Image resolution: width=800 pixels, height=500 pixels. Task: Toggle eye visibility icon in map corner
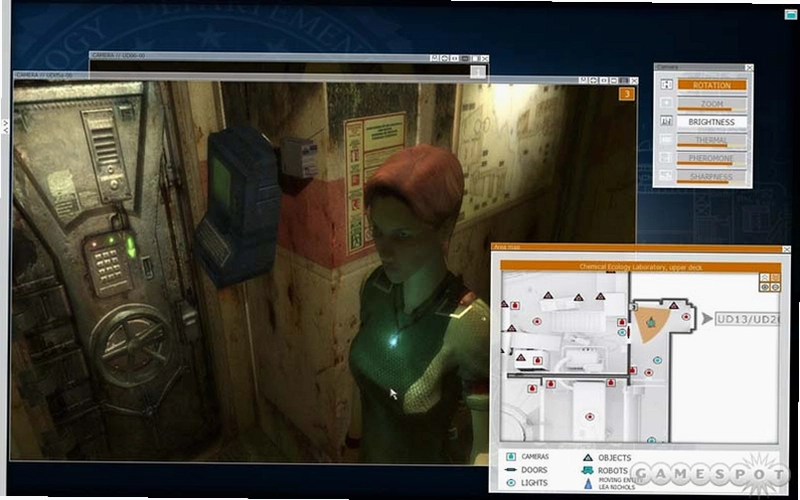point(764,288)
